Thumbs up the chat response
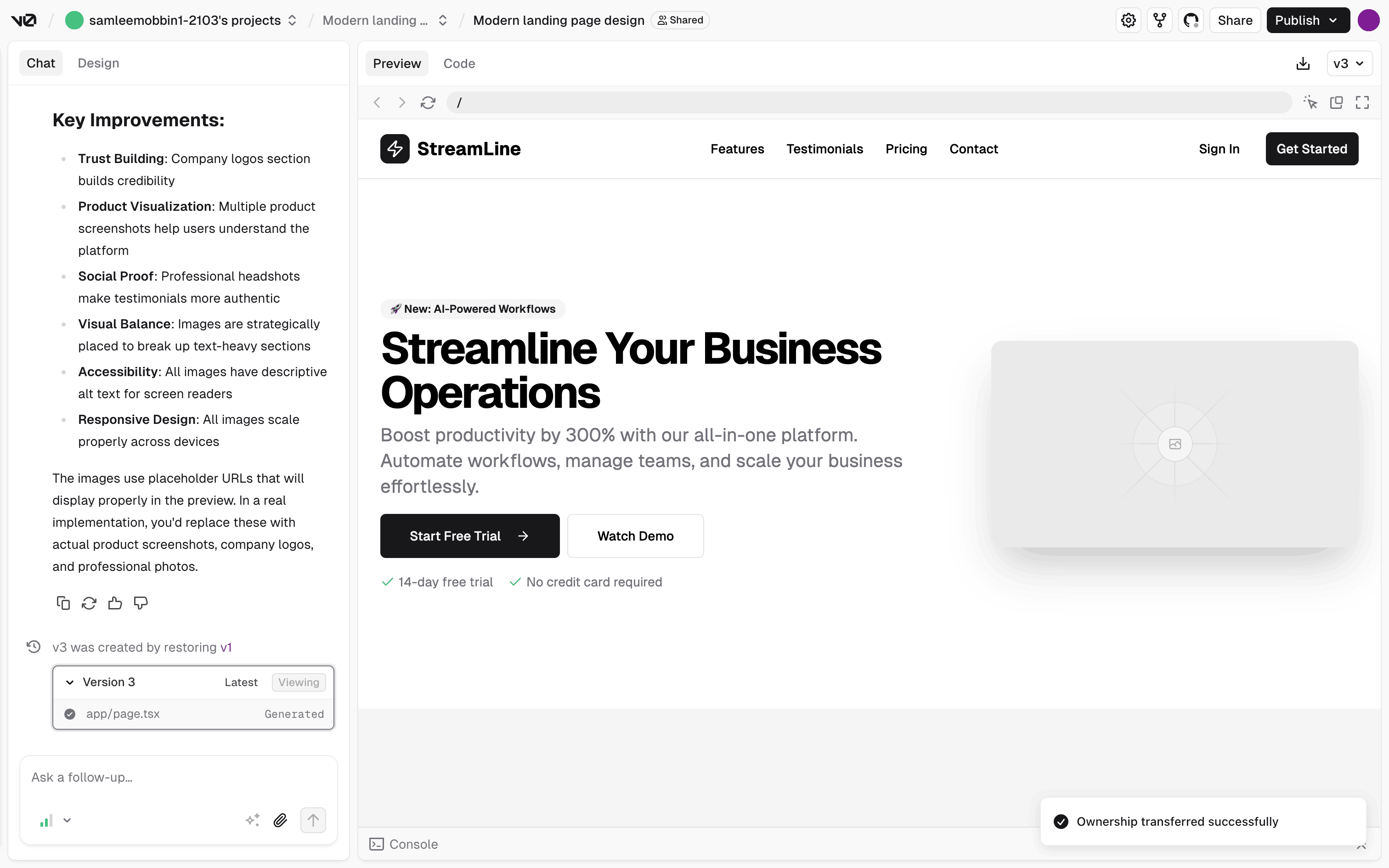The image size is (1389, 868). coord(115,603)
